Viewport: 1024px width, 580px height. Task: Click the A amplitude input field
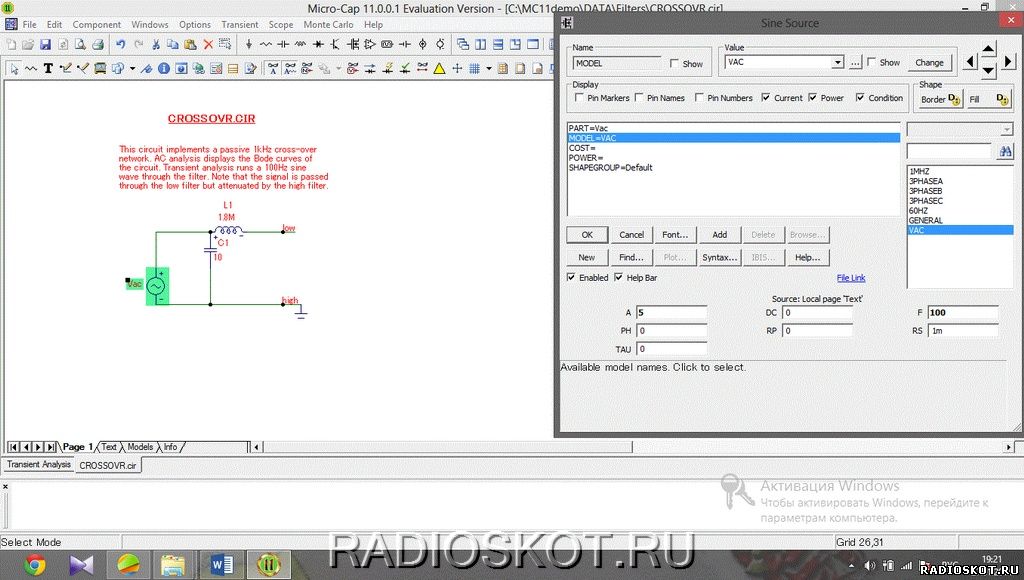[x=671, y=312]
